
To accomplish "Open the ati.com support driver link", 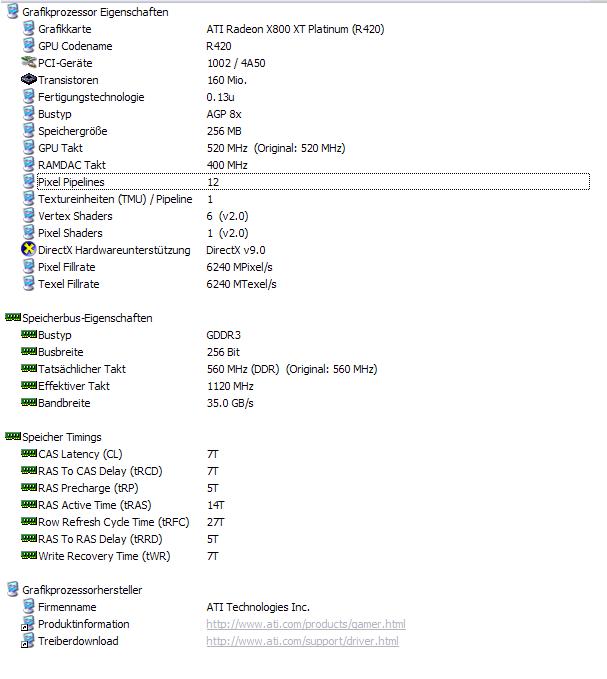I will (x=302, y=641).
